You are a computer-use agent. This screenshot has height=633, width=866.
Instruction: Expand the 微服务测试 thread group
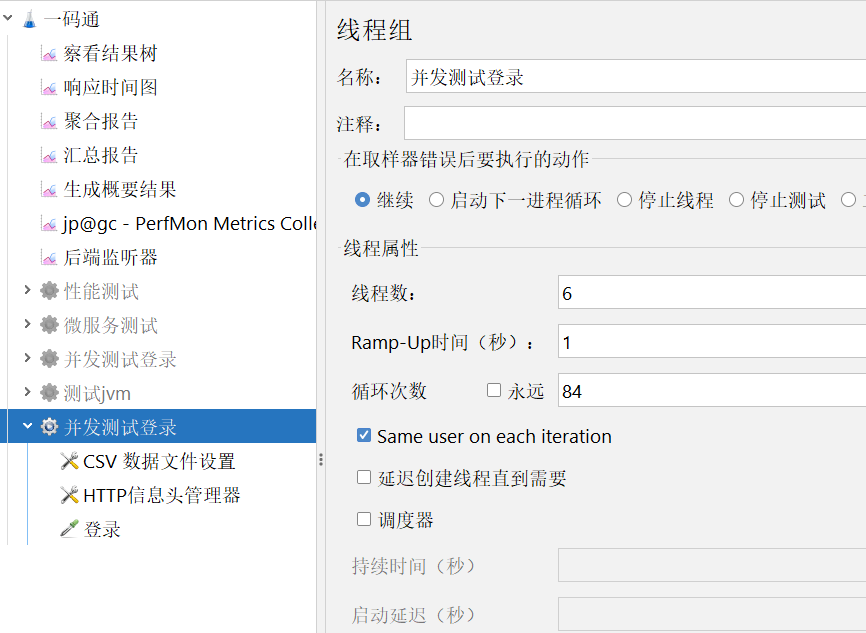pos(27,325)
